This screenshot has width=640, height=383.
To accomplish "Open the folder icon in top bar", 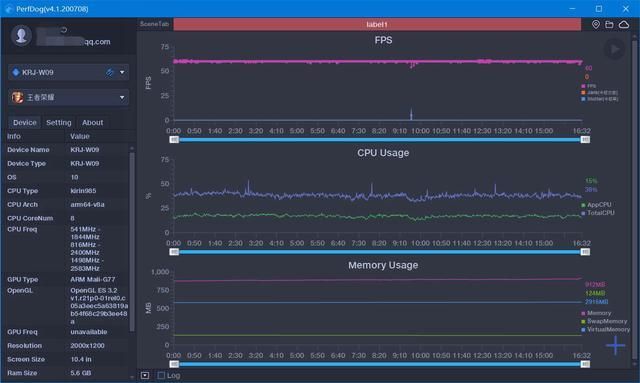I will pos(609,24).
